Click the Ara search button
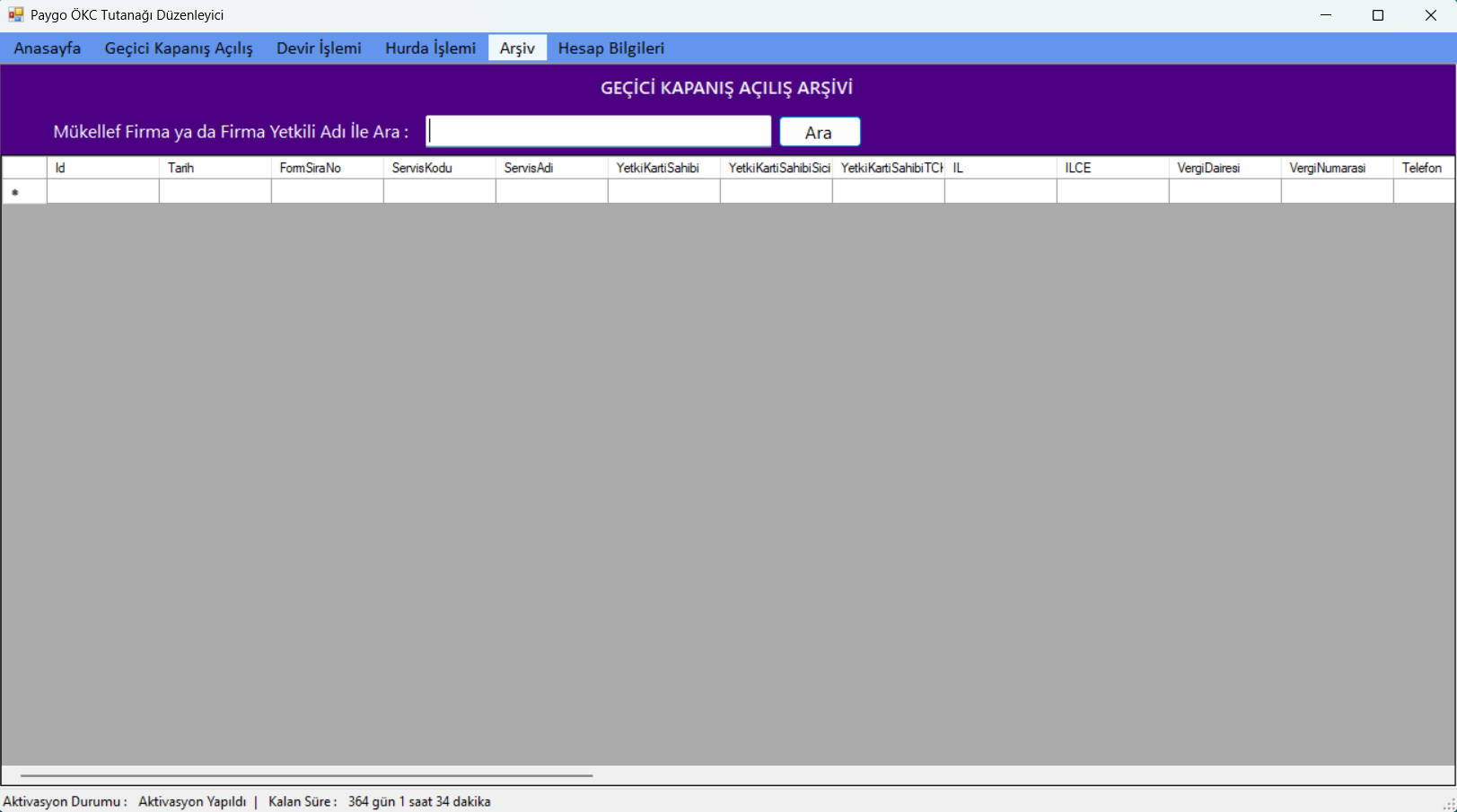 pos(820,132)
